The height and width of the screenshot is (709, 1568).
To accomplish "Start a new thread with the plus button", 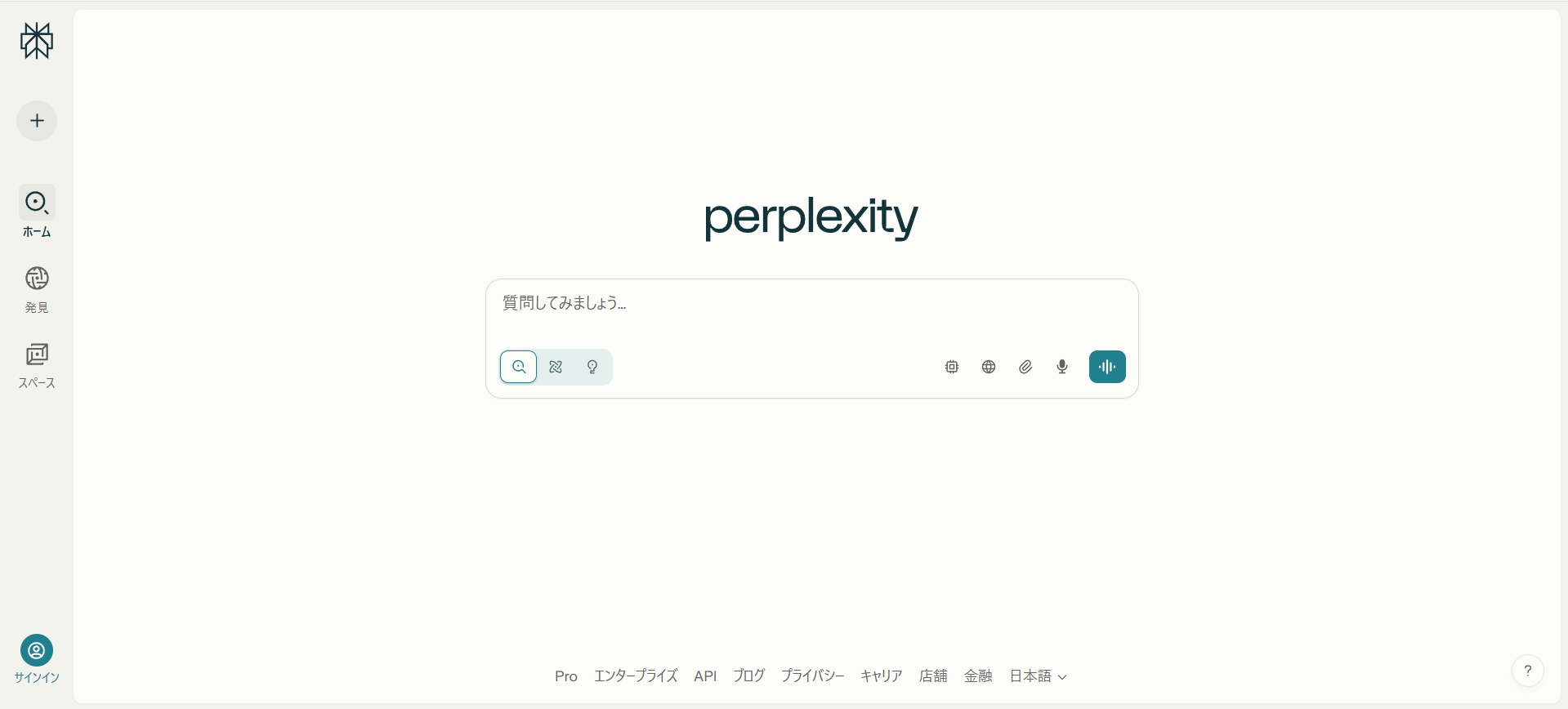I will point(36,120).
